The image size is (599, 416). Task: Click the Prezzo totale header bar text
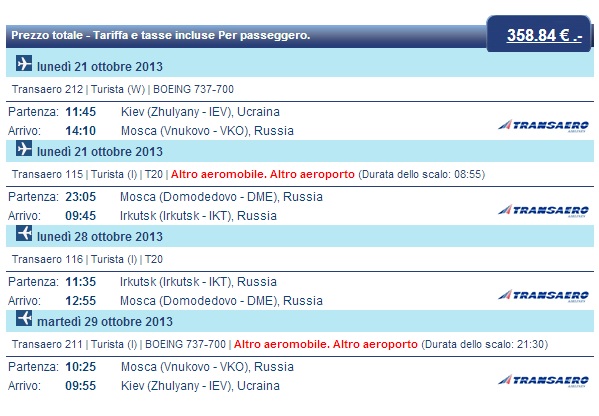coord(160,35)
